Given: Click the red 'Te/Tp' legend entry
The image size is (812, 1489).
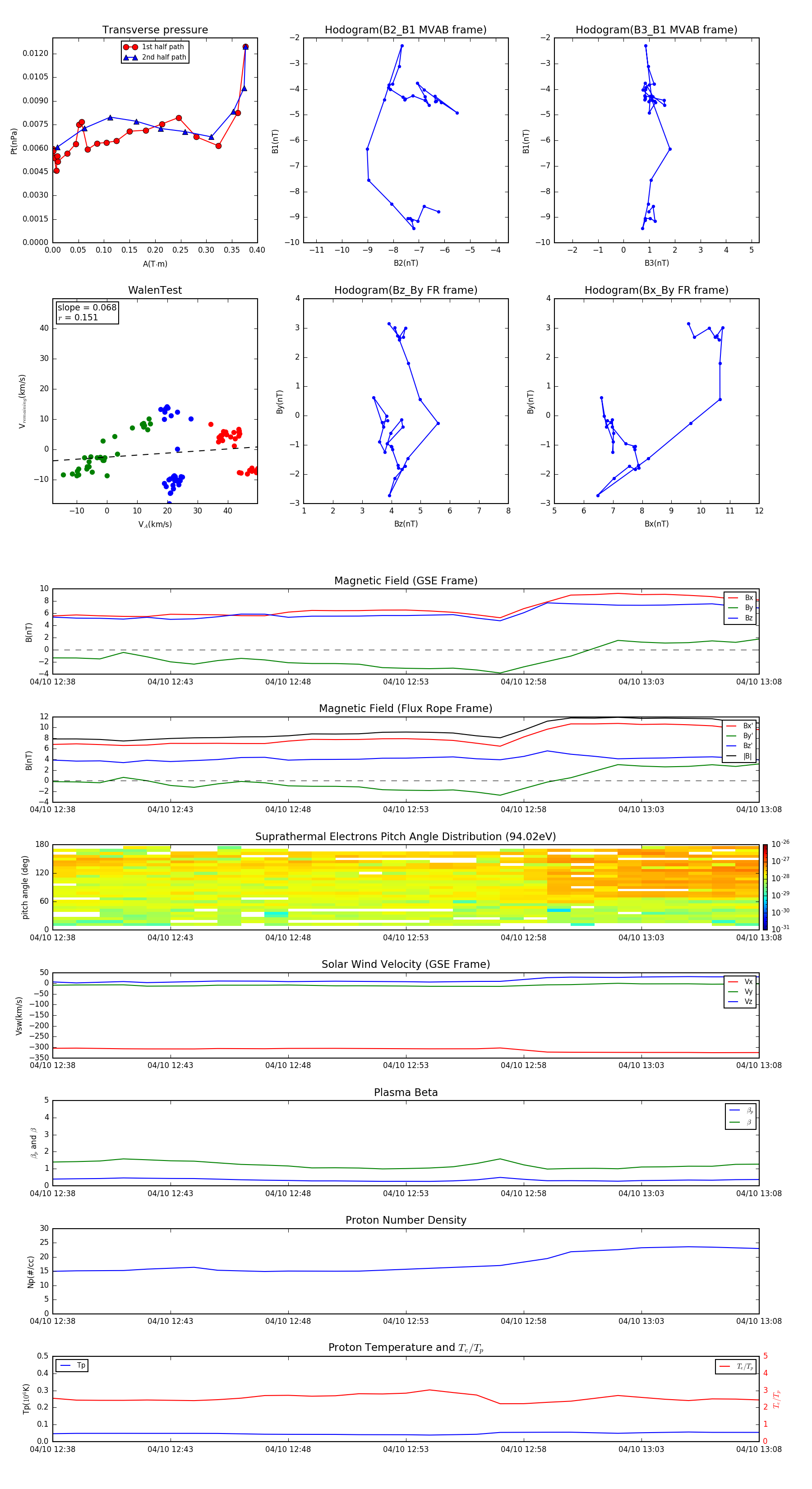Looking at the screenshot, I should [736, 1366].
